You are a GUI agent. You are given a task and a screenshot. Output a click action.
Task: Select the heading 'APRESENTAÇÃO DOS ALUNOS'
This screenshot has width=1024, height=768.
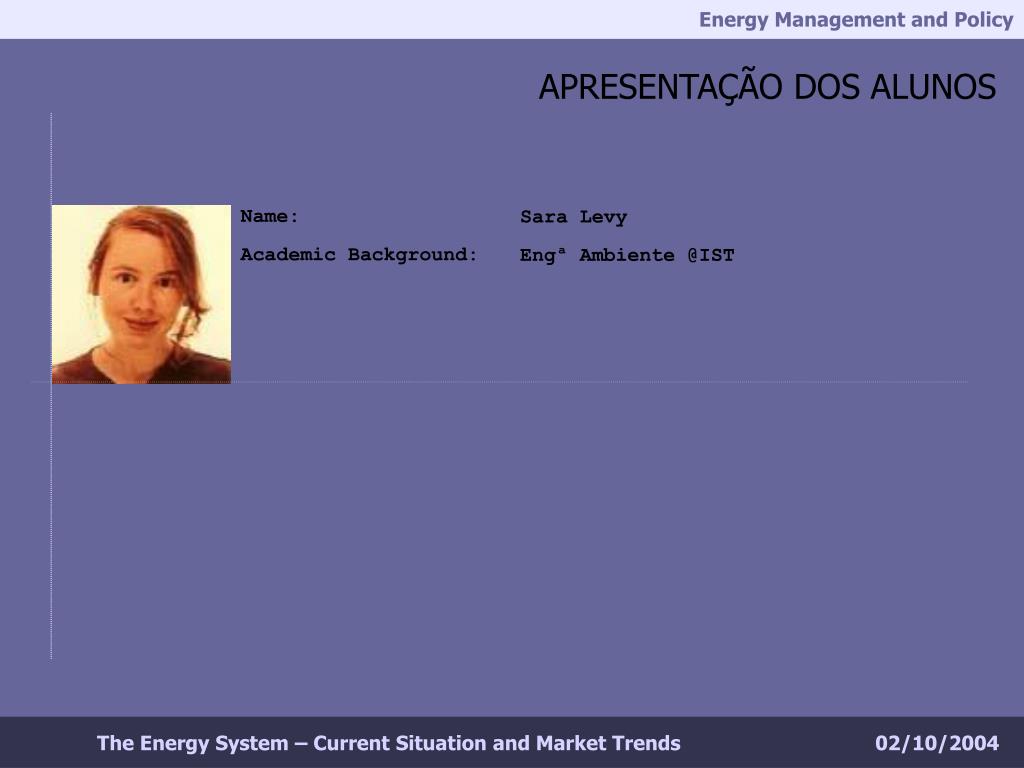pos(767,88)
